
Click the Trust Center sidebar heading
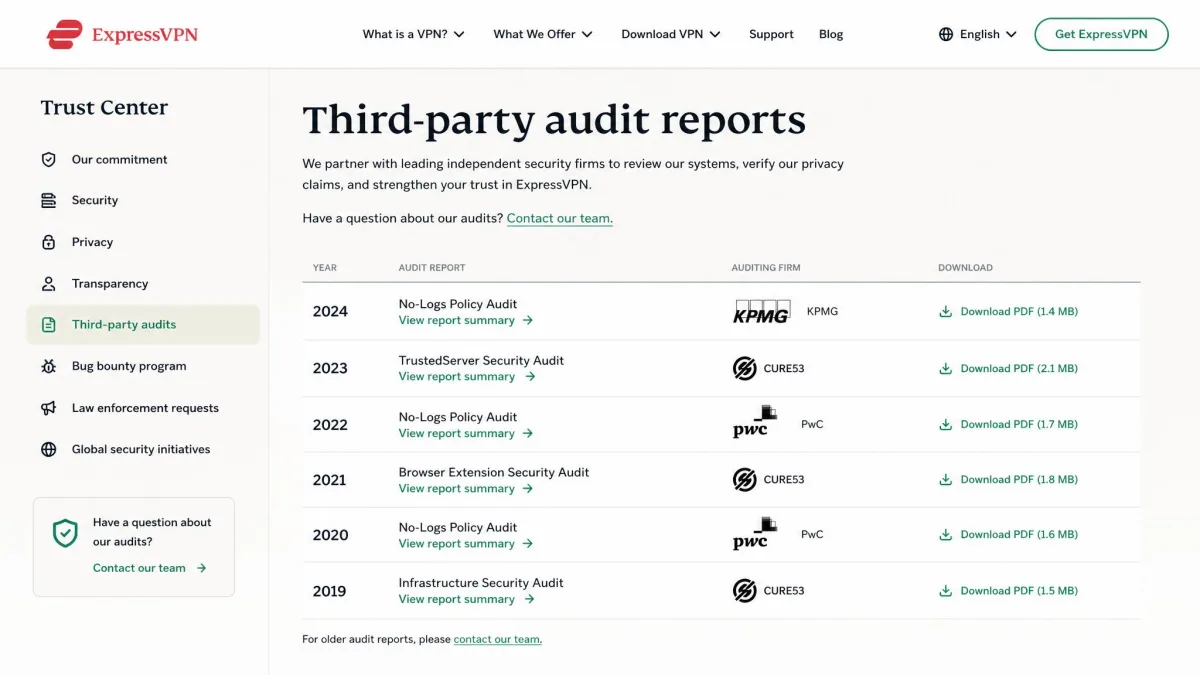pos(104,107)
